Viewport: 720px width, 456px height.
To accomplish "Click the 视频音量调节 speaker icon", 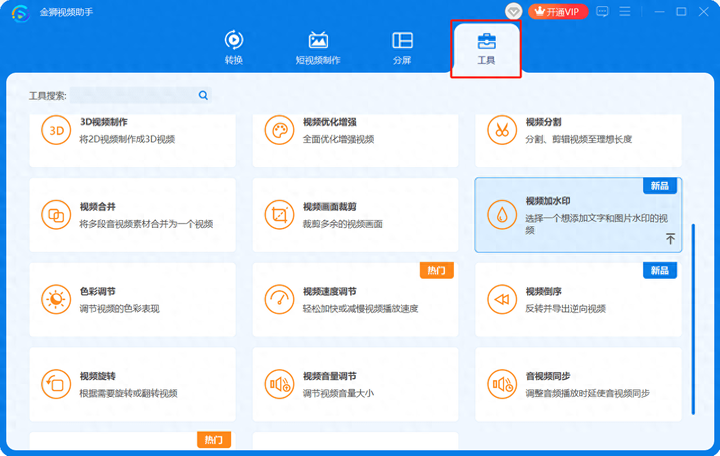I will click(279, 384).
